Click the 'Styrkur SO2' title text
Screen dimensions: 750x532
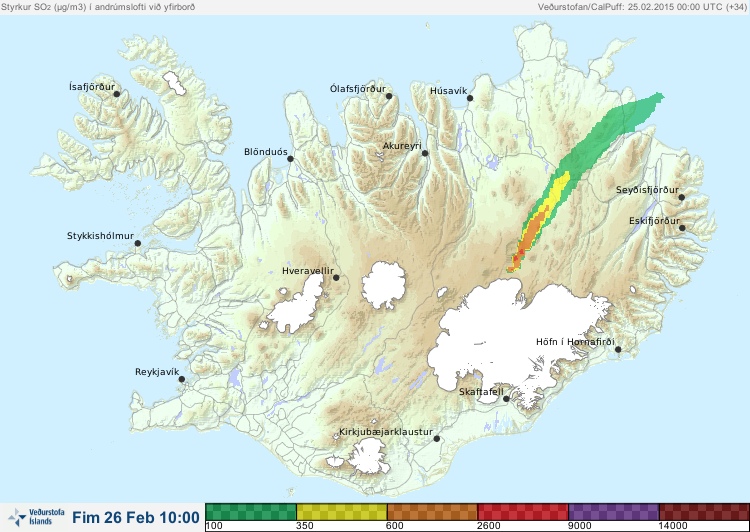(98, 7)
